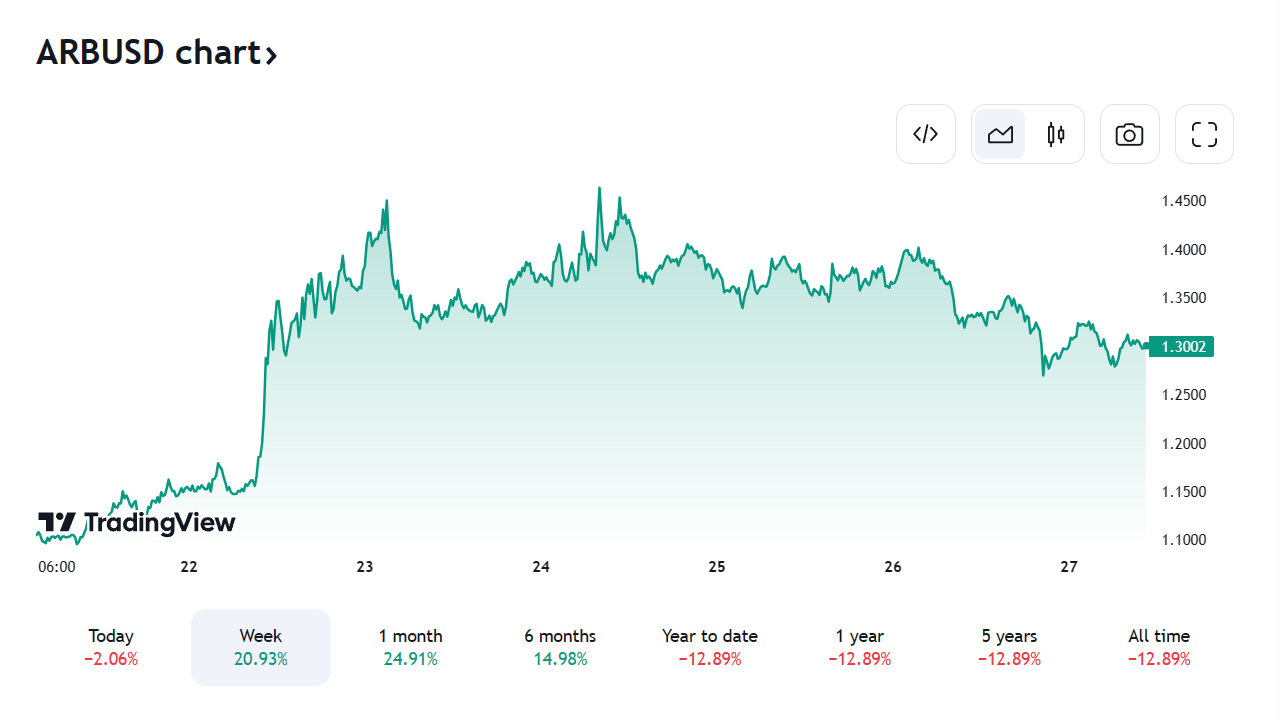The height and width of the screenshot is (720, 1280).
Task: Select the 1 month time range
Action: (x=410, y=647)
